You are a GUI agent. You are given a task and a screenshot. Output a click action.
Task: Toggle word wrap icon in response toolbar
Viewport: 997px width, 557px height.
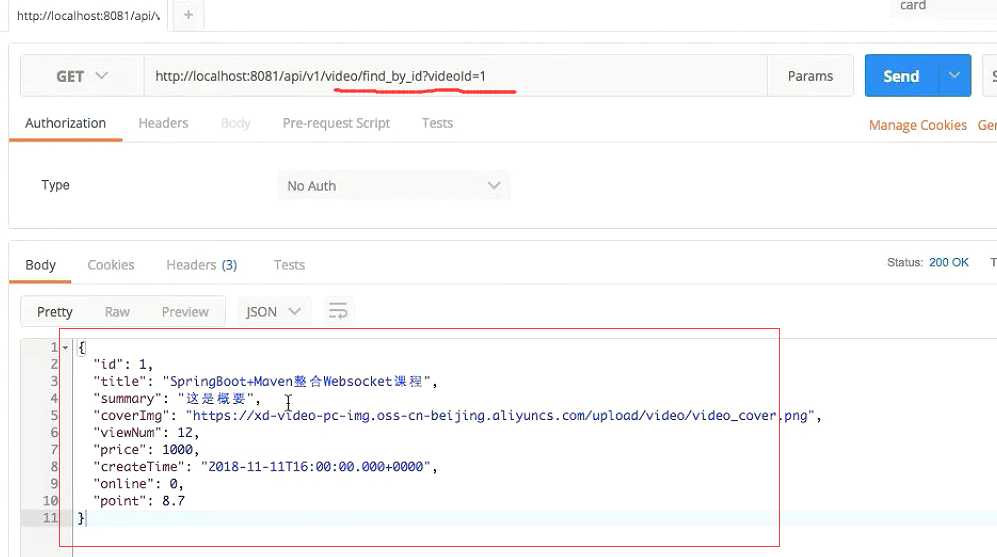coord(338,311)
